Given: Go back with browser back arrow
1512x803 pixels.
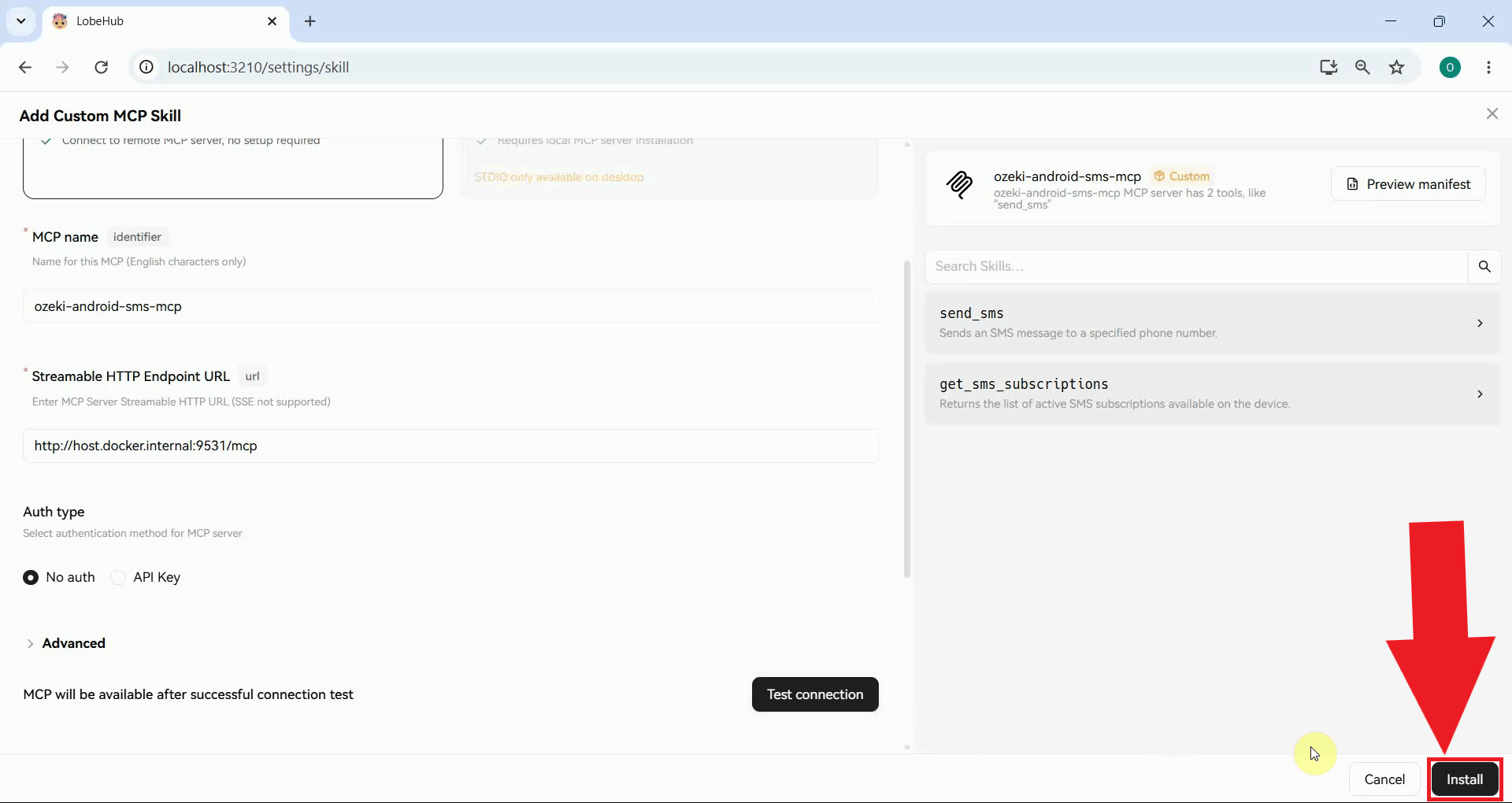Looking at the screenshot, I should (x=25, y=68).
